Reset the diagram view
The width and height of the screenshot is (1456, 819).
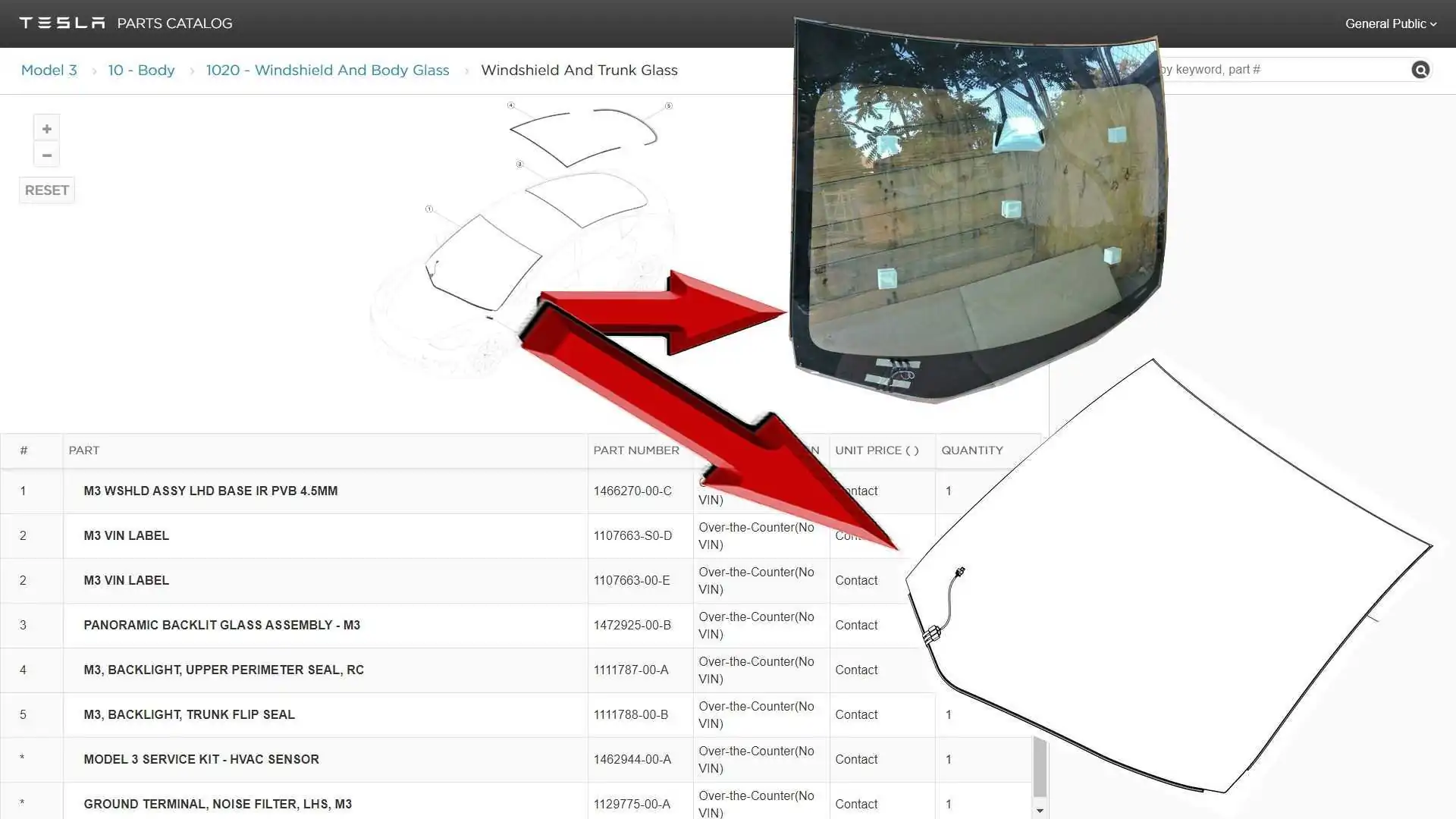click(46, 190)
